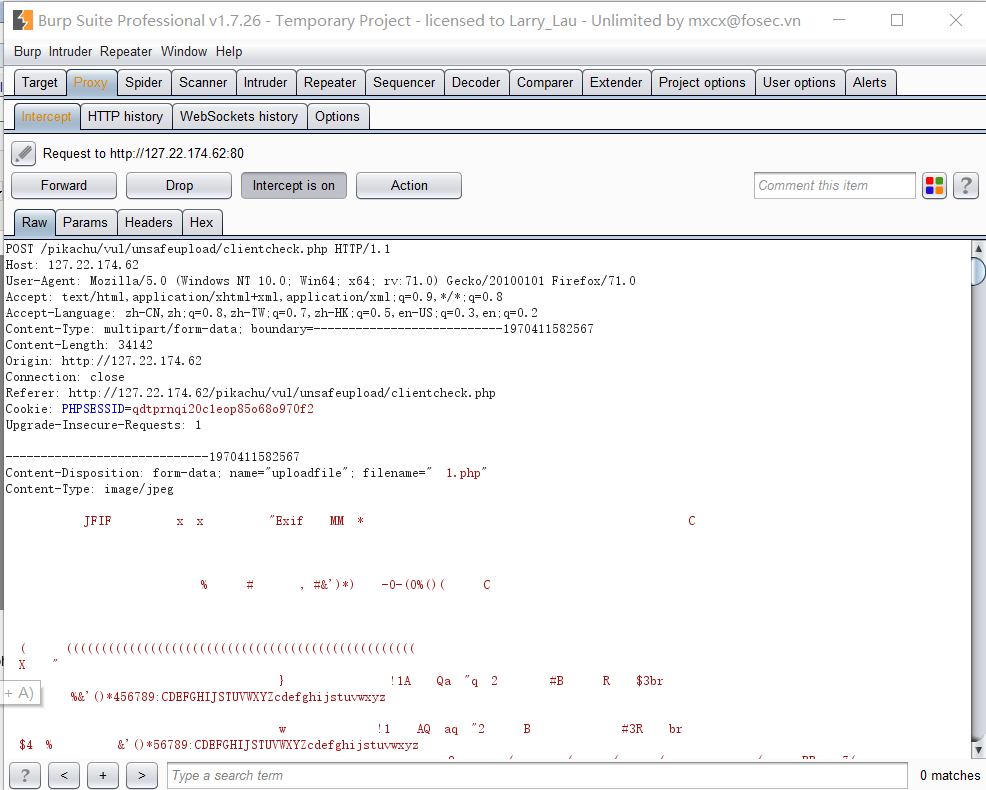
Task: Open the proxy Options sub-tab
Action: point(337,116)
